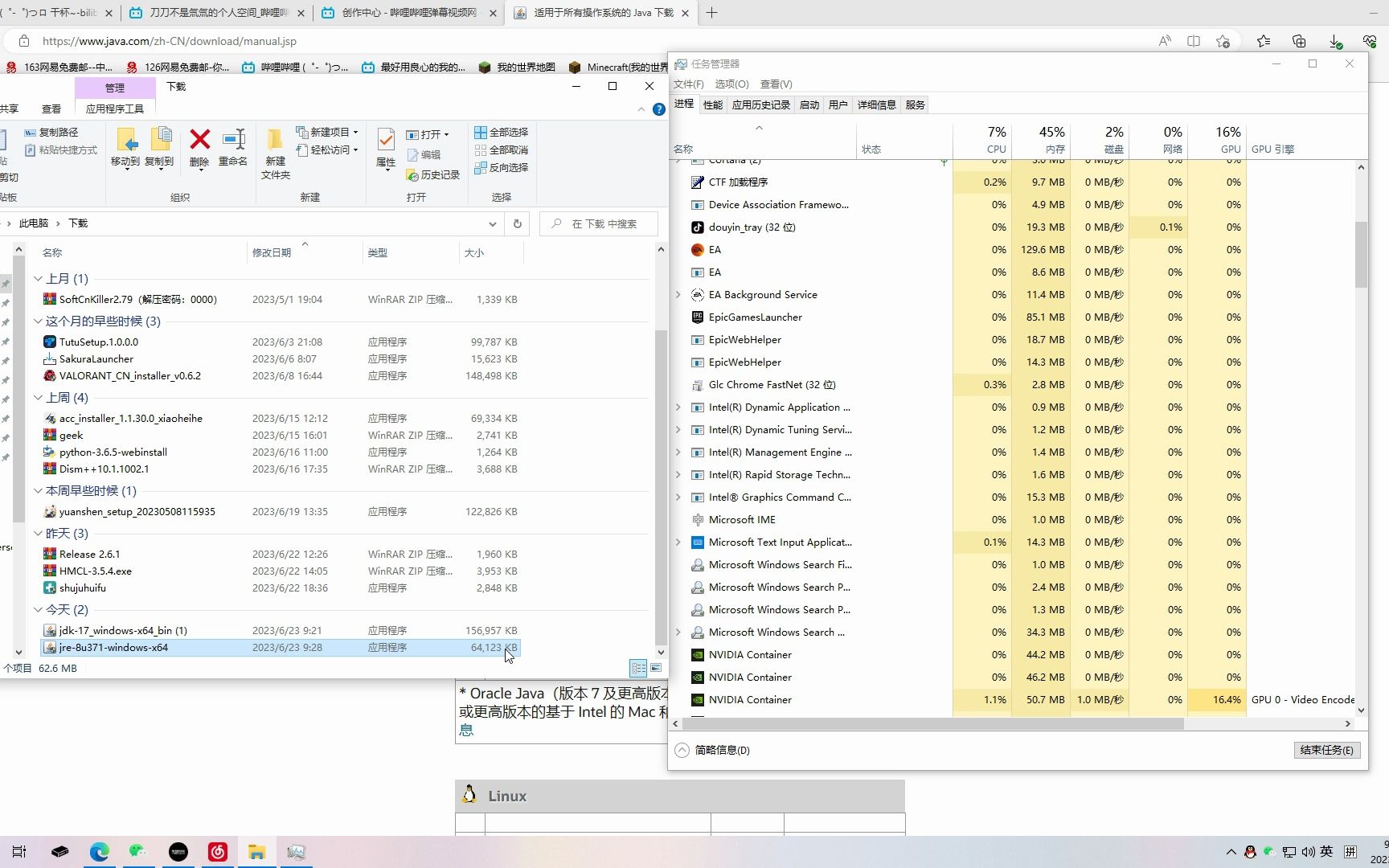1389x868 pixels.
Task: Sort processes by CPU column header
Action: tap(982, 139)
